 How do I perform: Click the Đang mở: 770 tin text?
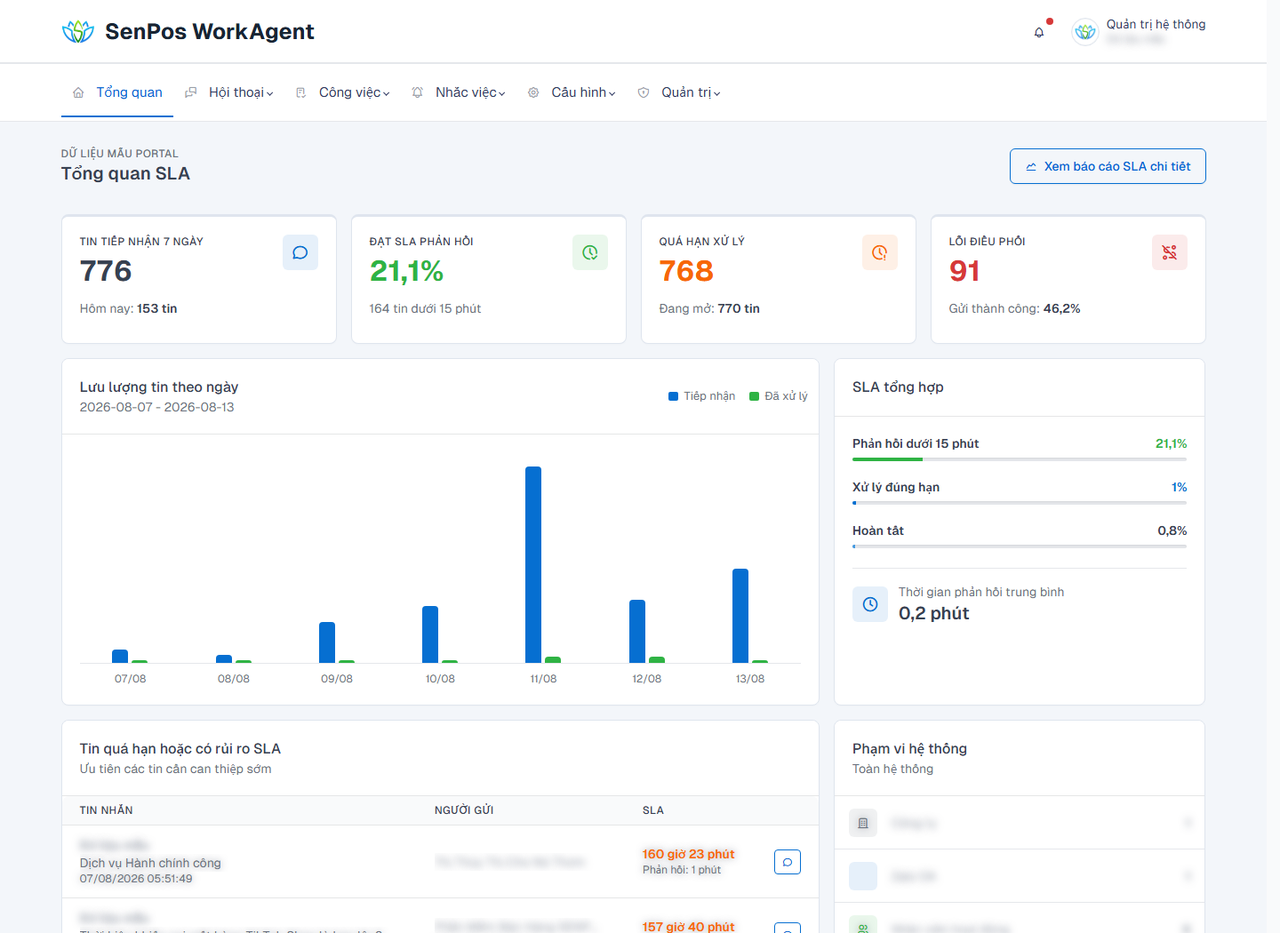(709, 309)
